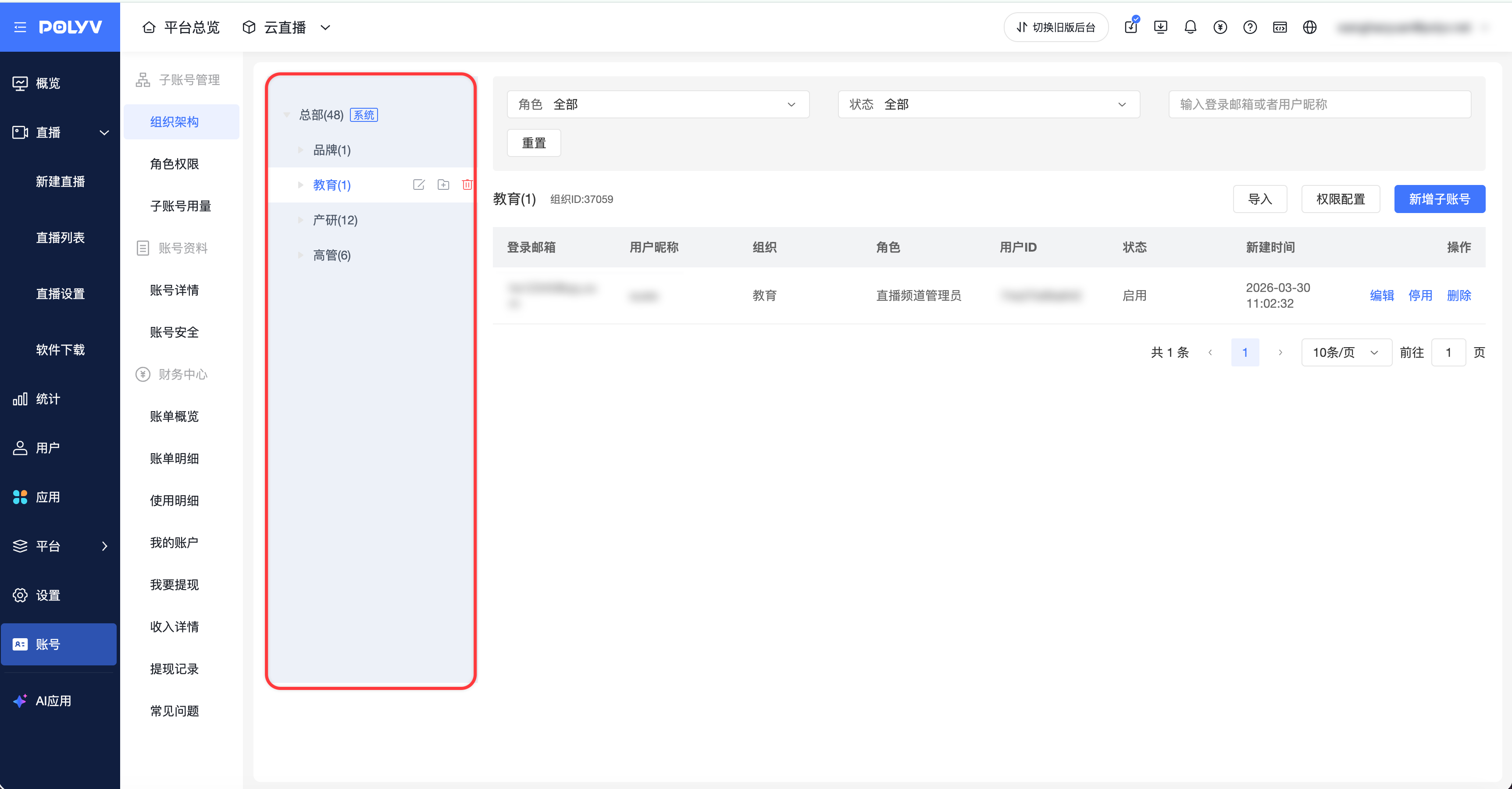Viewport: 1512px width, 789px height.
Task: Open the task checklist icon in the header
Action: 1131,27
